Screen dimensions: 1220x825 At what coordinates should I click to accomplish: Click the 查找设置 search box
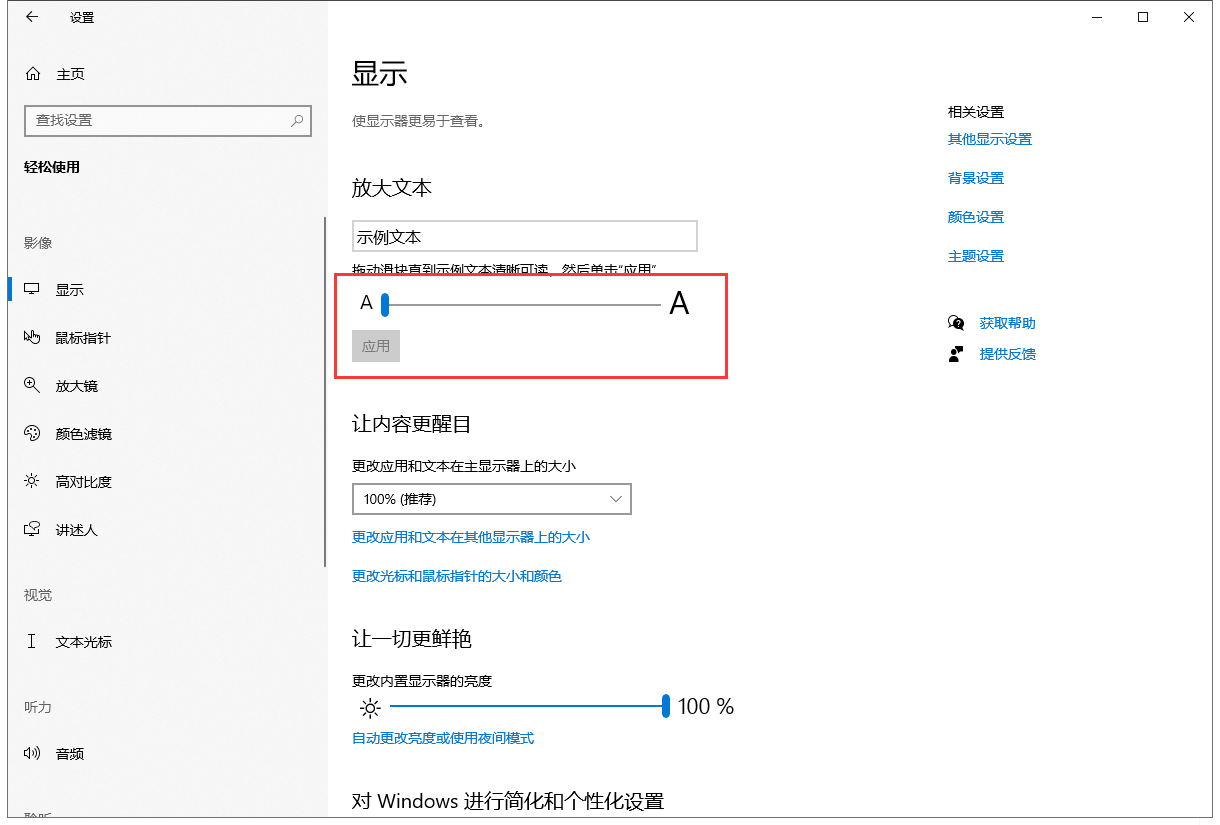tap(168, 120)
